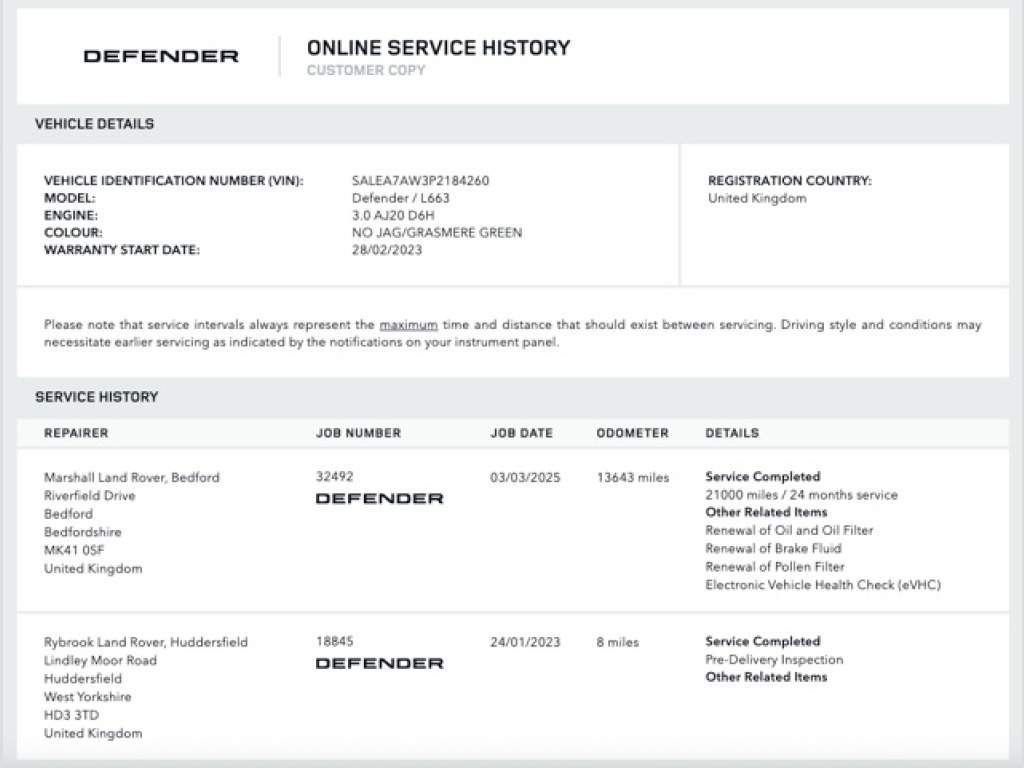1024x768 pixels.
Task: Click the Repairer column header
Action: [x=76, y=433]
